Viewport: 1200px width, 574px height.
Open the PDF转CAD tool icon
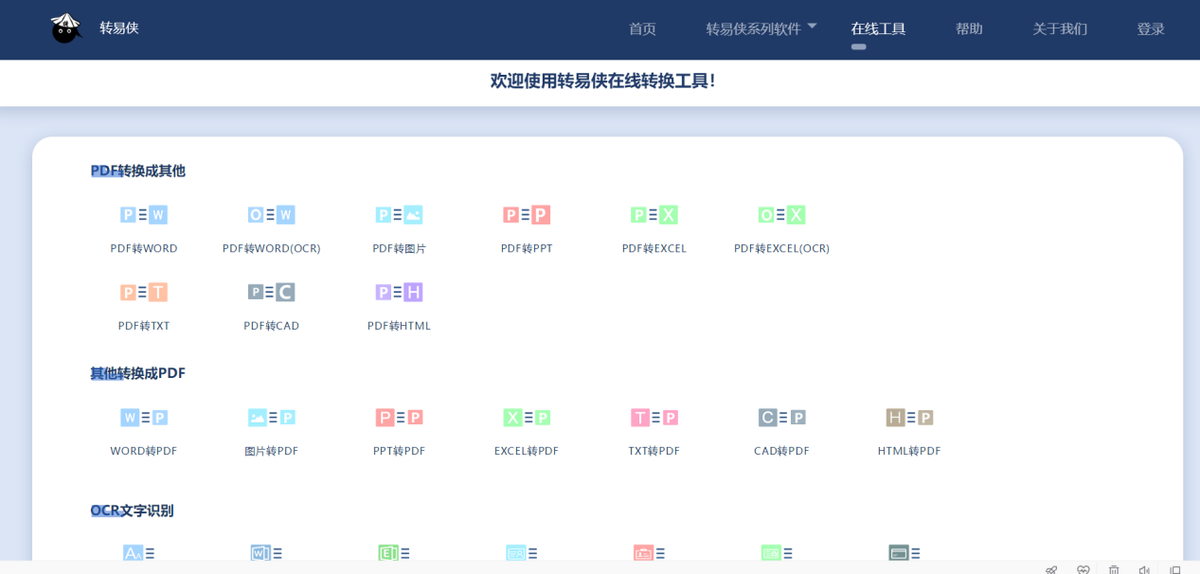(271, 292)
